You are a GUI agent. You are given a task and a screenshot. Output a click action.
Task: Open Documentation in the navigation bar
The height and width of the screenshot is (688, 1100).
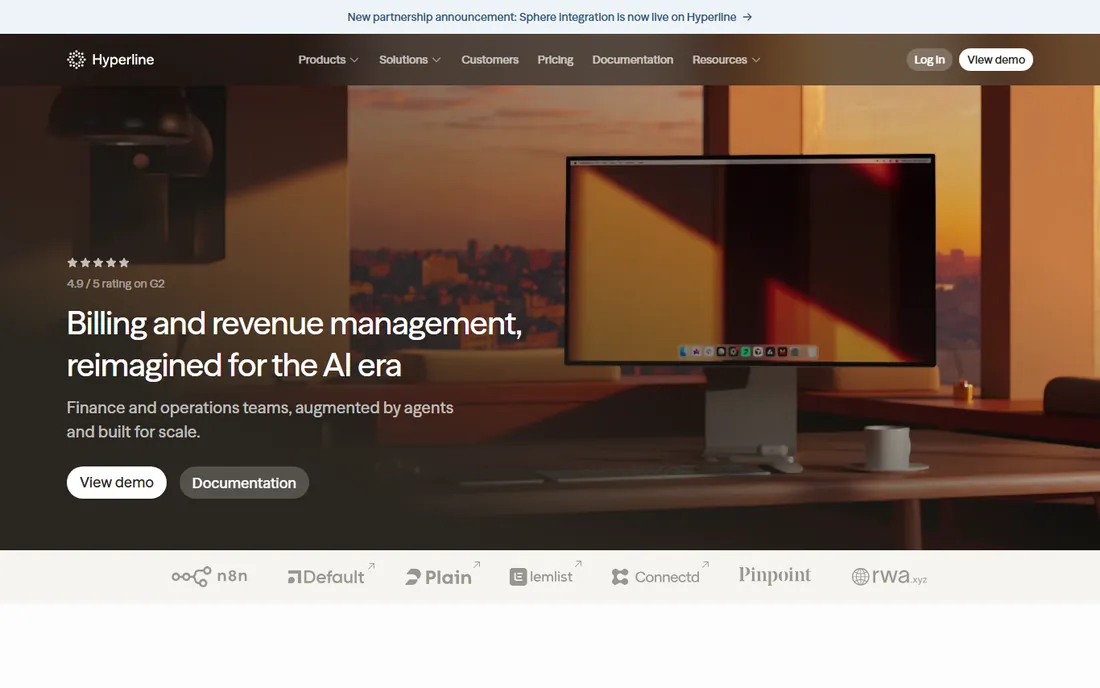pyautogui.click(x=632, y=60)
